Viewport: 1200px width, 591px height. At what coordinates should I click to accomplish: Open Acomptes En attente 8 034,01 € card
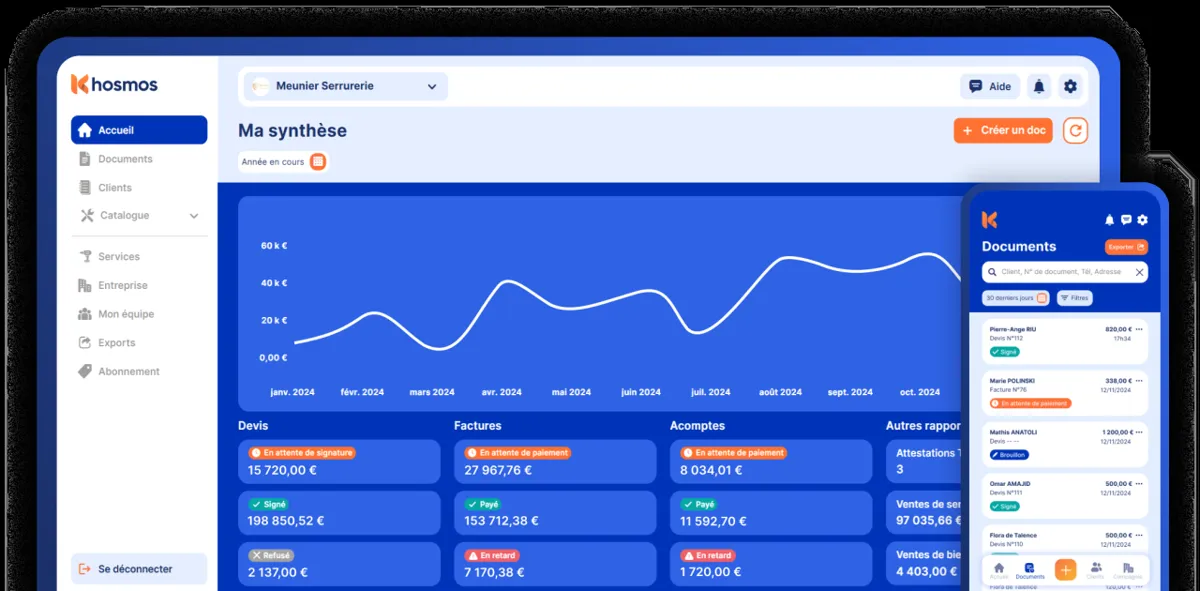[771, 462]
